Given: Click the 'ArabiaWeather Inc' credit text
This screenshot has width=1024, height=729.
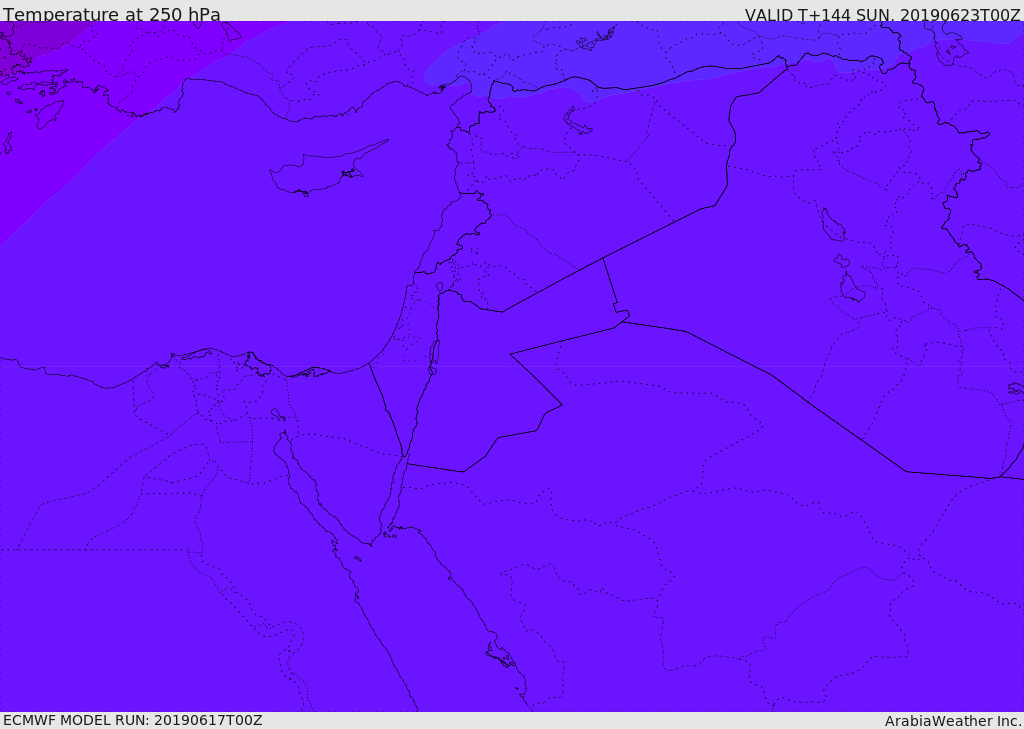Looking at the screenshot, I should click(x=953, y=721).
